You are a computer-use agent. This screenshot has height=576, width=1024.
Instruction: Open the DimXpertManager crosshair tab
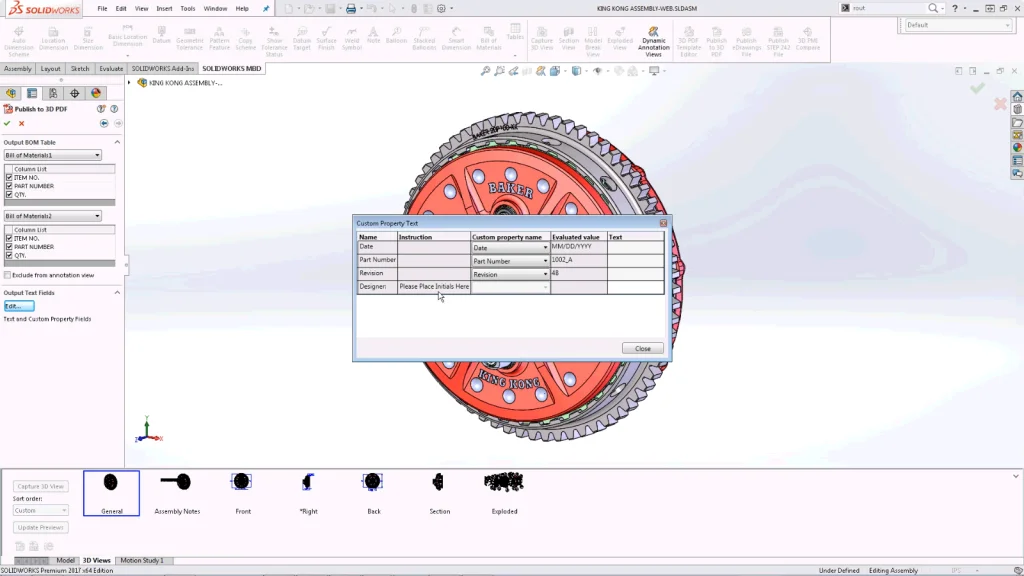coord(74,93)
